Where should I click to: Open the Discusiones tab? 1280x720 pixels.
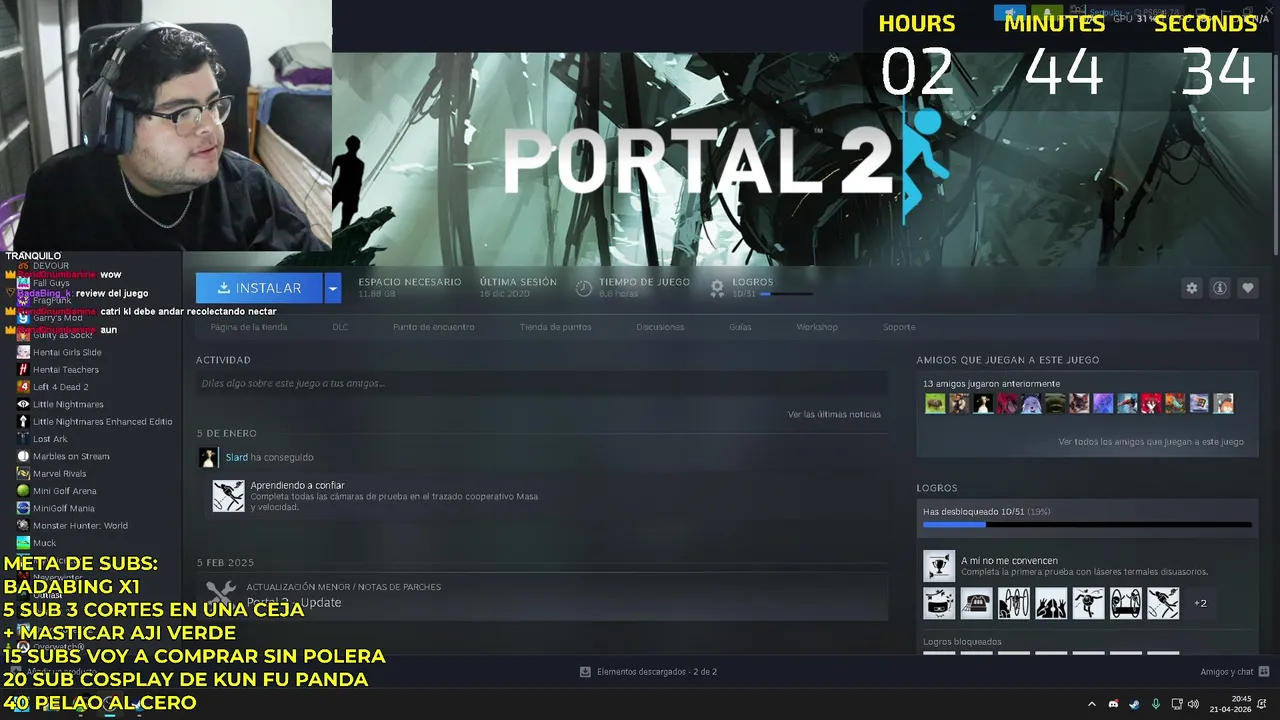(660, 327)
